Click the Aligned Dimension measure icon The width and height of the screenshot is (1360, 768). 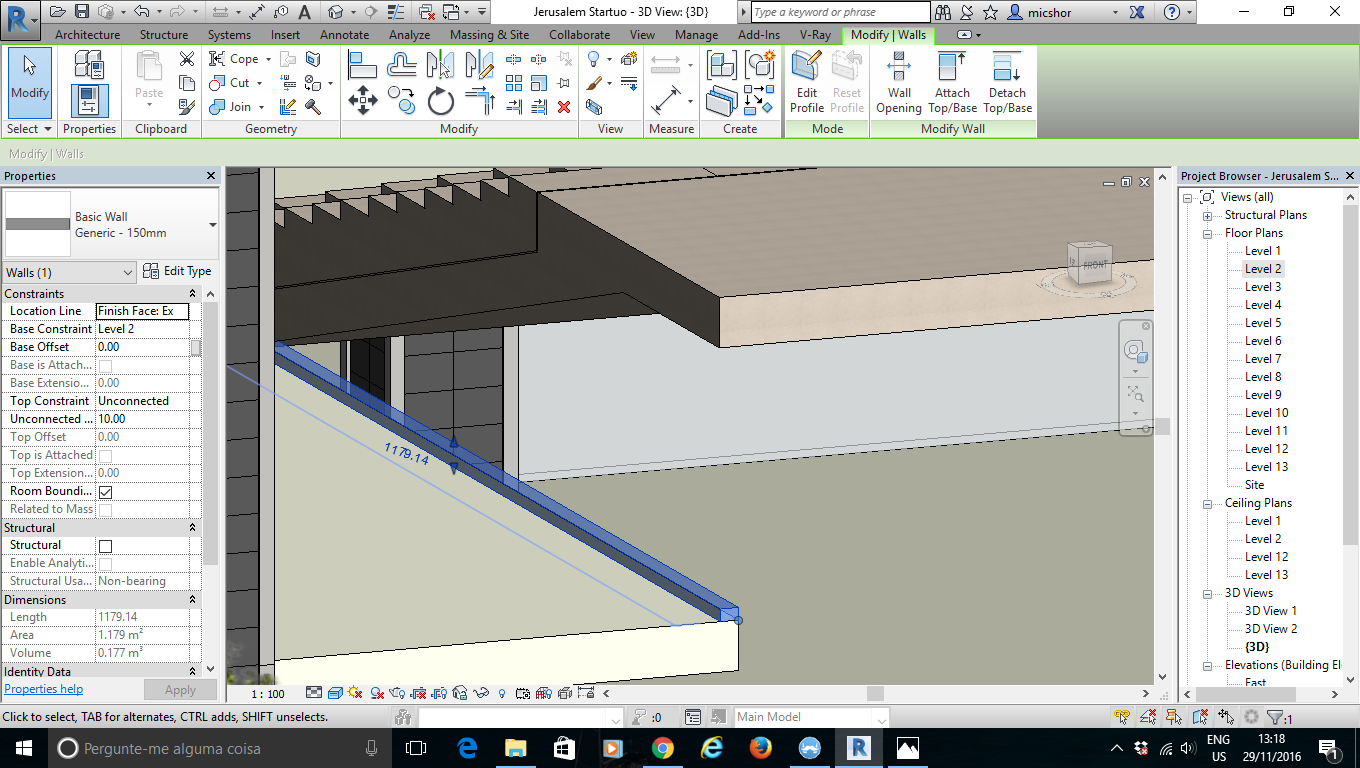click(x=666, y=101)
